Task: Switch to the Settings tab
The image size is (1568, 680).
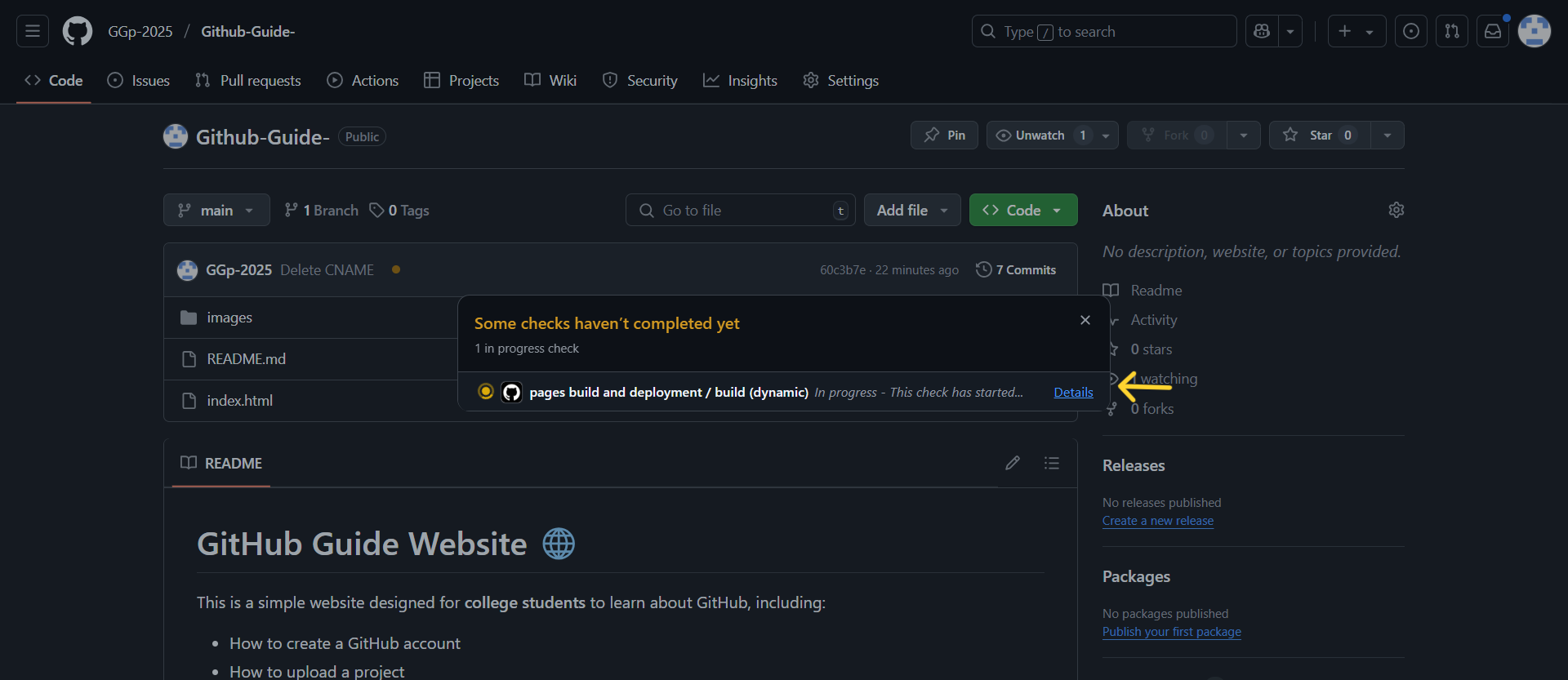Action: [x=841, y=80]
